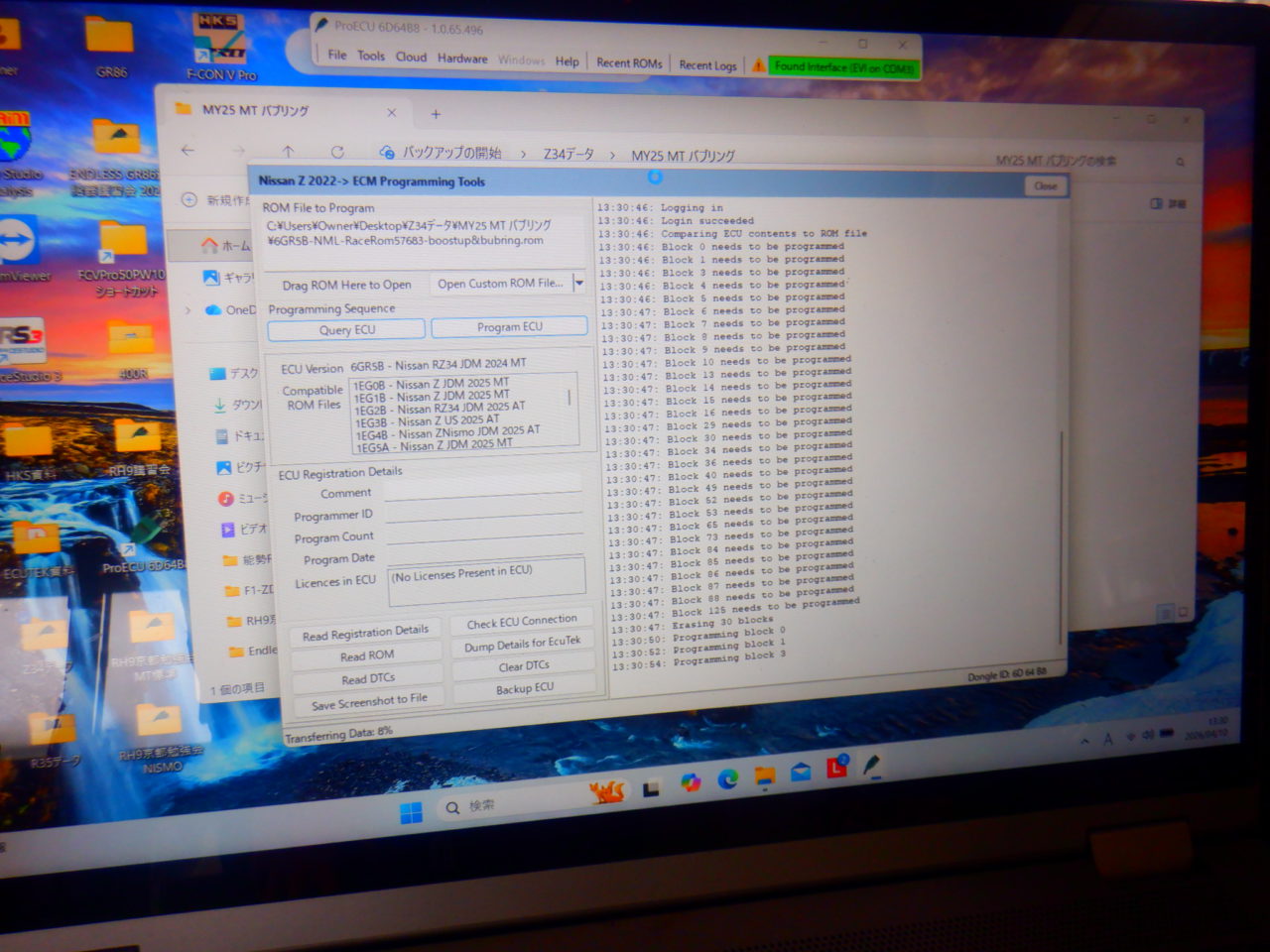The width and height of the screenshot is (1270, 952).
Task: Click the Windows Start button
Action: point(411,813)
